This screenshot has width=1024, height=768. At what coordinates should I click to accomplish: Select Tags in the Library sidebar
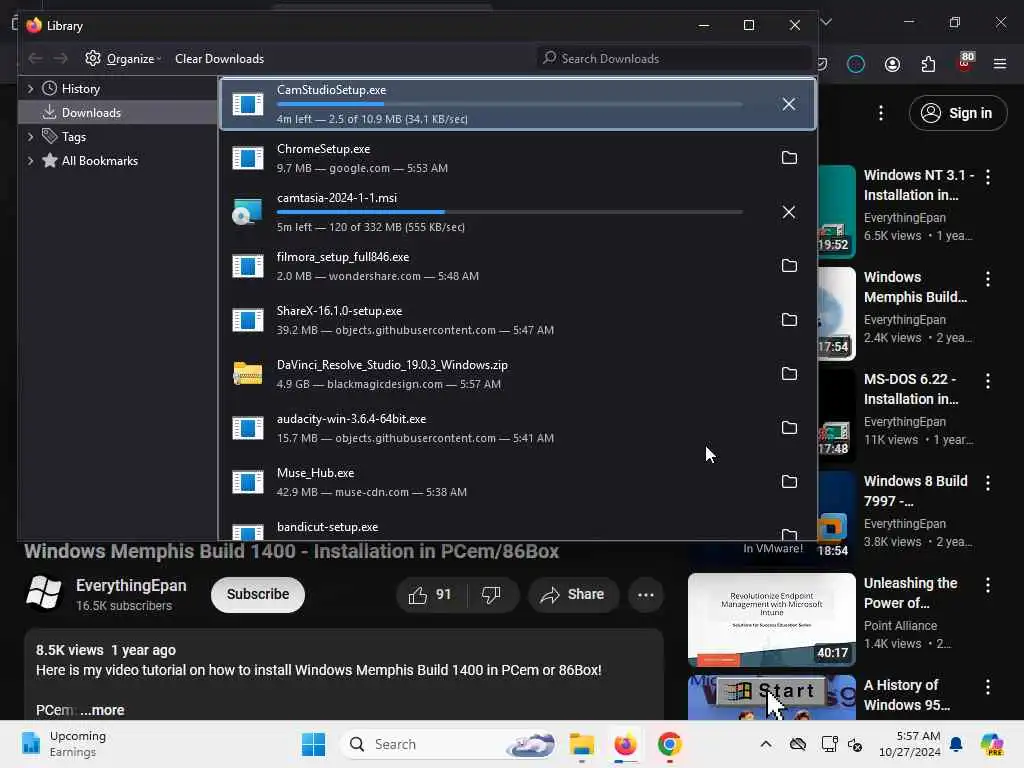pyautogui.click(x=74, y=136)
